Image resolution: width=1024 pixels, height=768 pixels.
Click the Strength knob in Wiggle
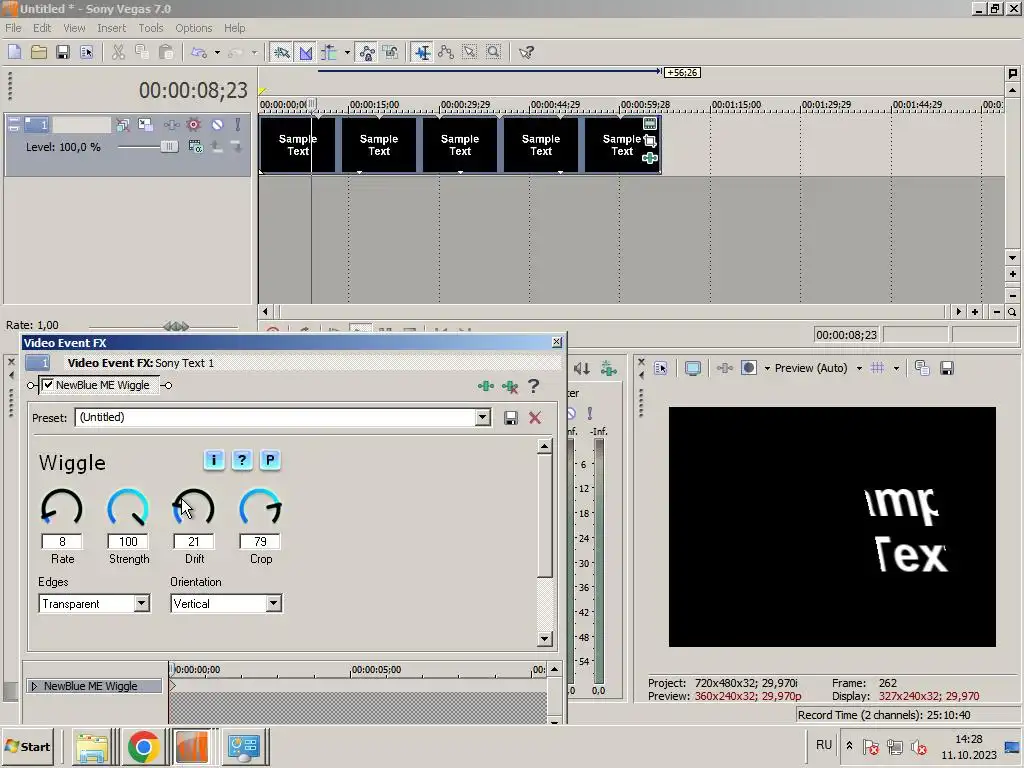coord(128,507)
